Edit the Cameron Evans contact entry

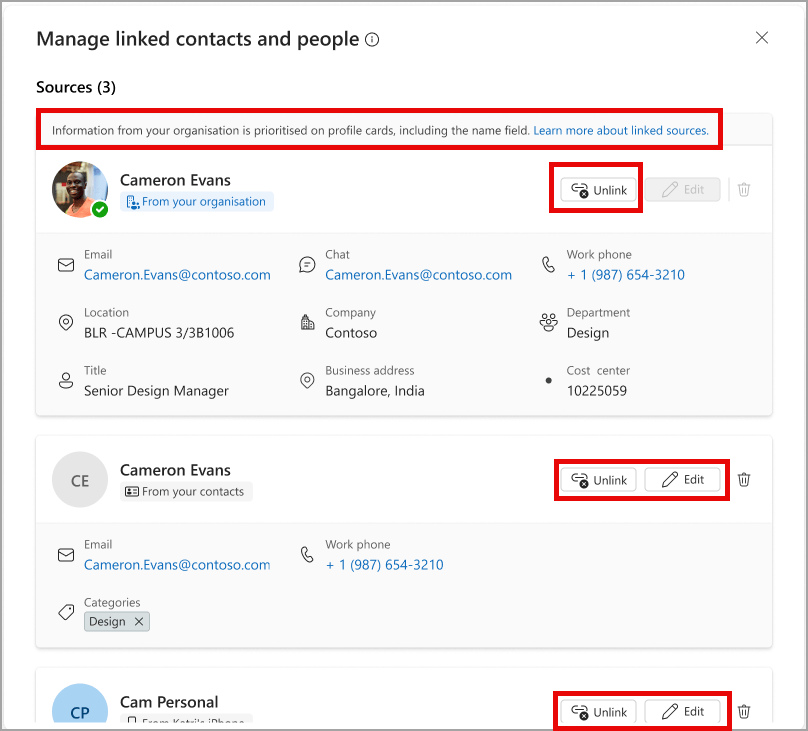pyautogui.click(x=685, y=479)
